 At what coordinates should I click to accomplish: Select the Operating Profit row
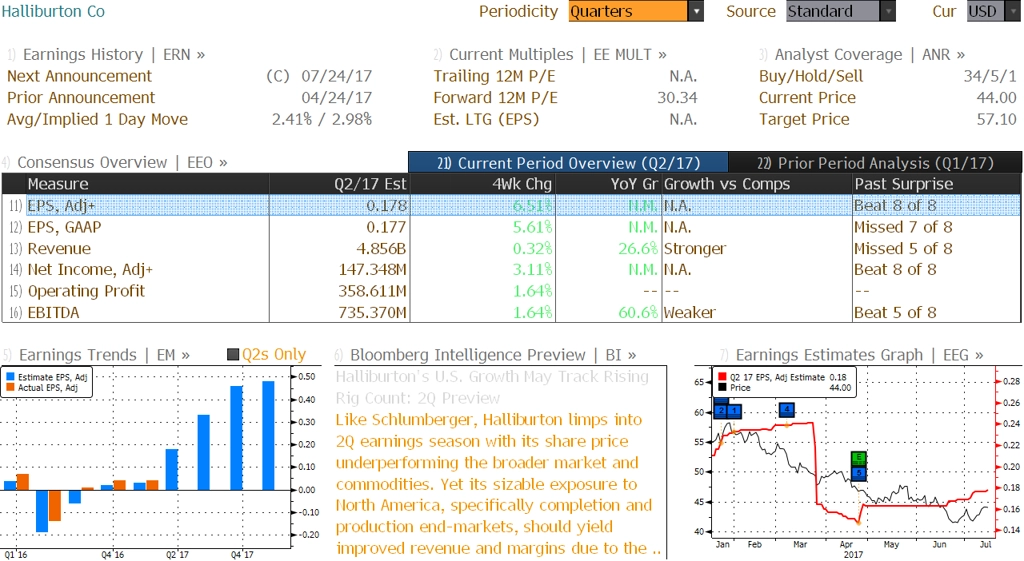pyautogui.click(x=511, y=291)
